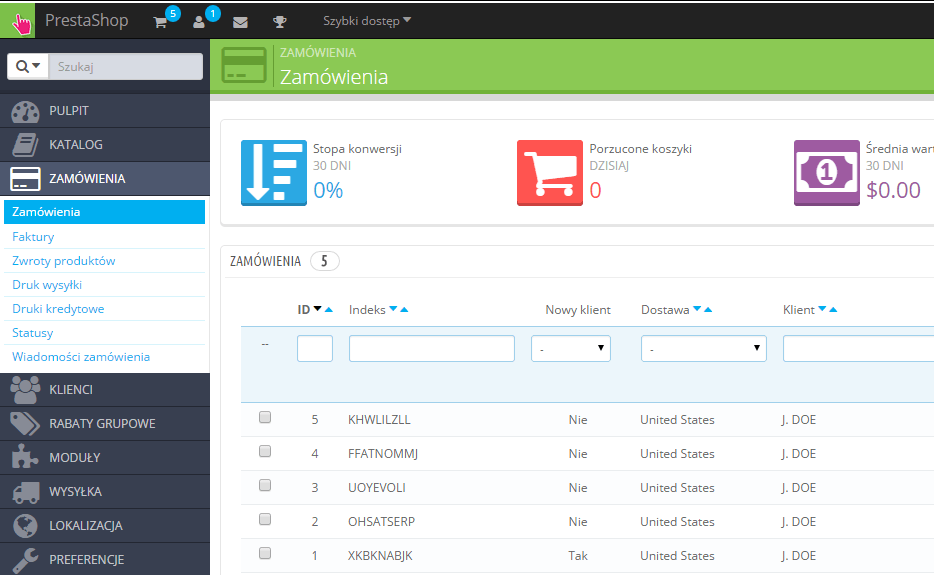This screenshot has width=934, height=575.
Task: Click the Stopa konwersji chart icon
Action: 274,173
